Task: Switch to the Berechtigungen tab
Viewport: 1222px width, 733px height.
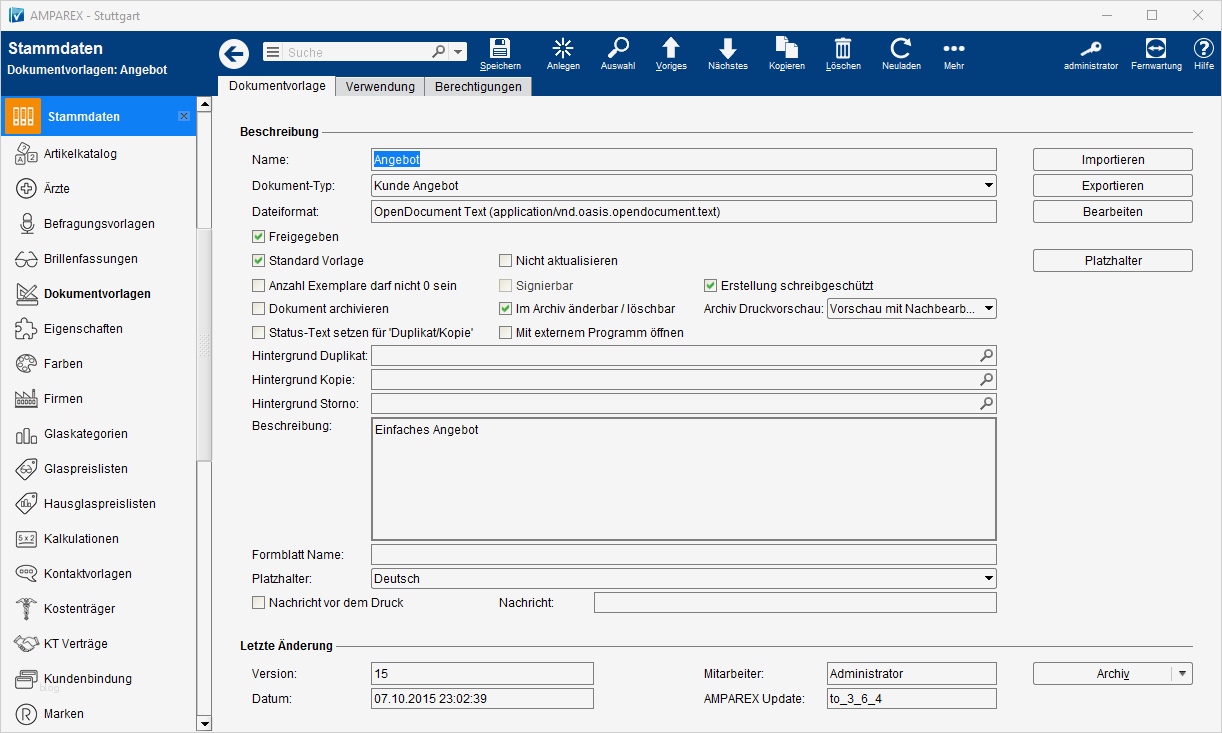Action: click(478, 87)
